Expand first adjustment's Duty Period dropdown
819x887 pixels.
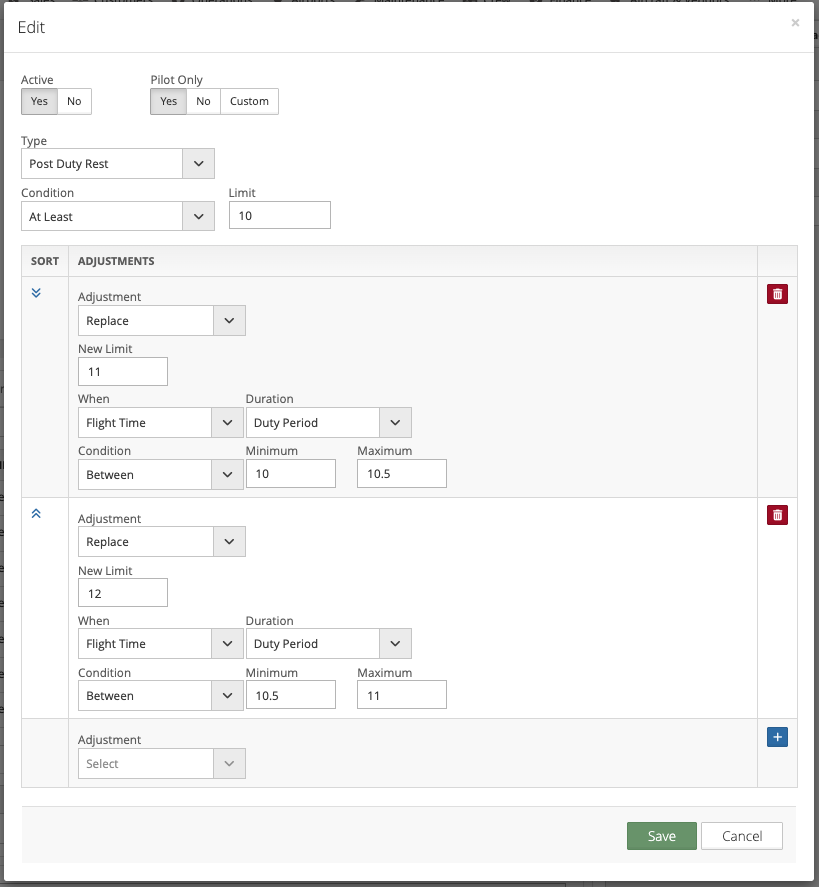click(x=328, y=423)
